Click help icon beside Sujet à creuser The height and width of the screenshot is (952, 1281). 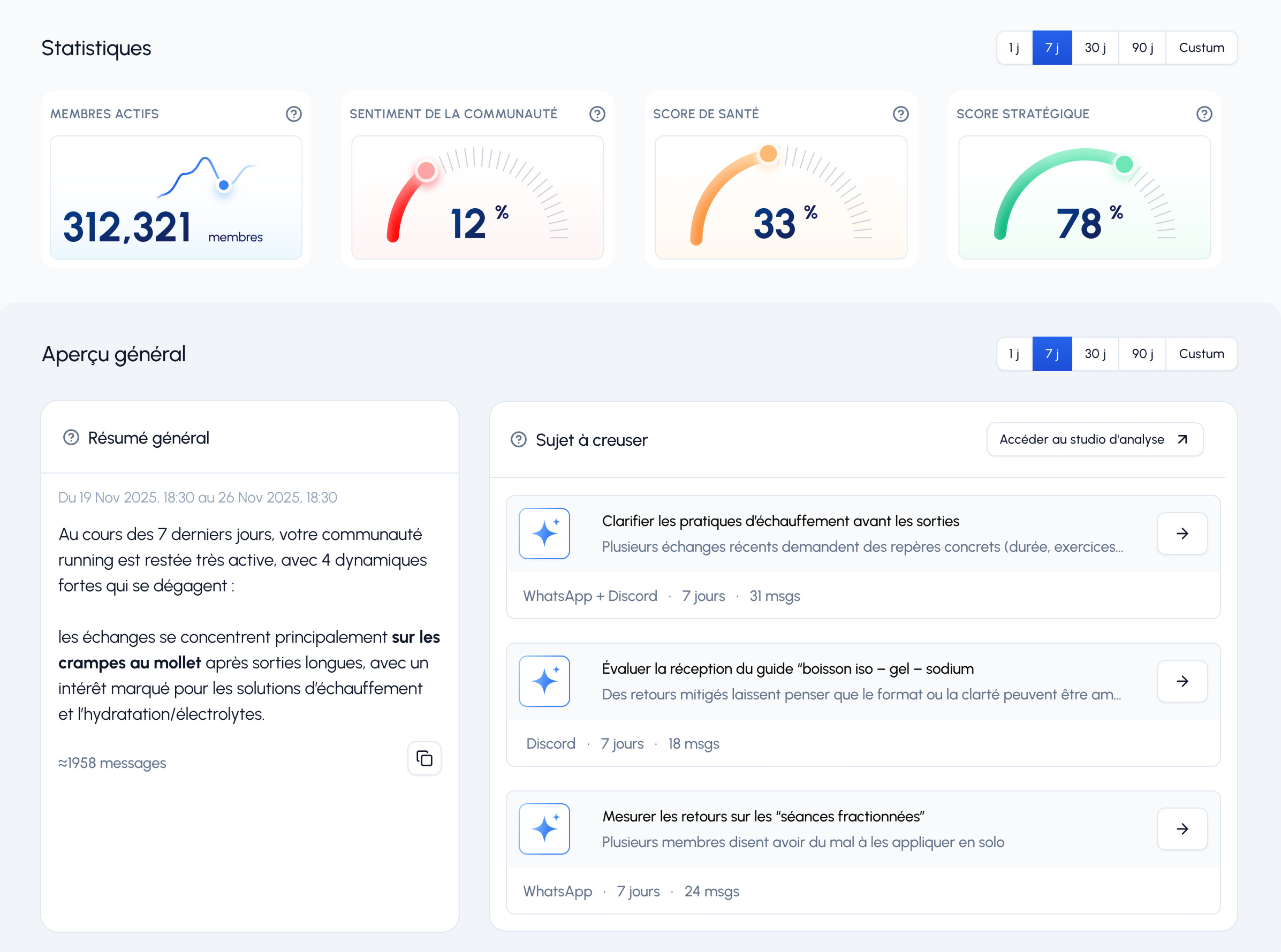pos(518,440)
